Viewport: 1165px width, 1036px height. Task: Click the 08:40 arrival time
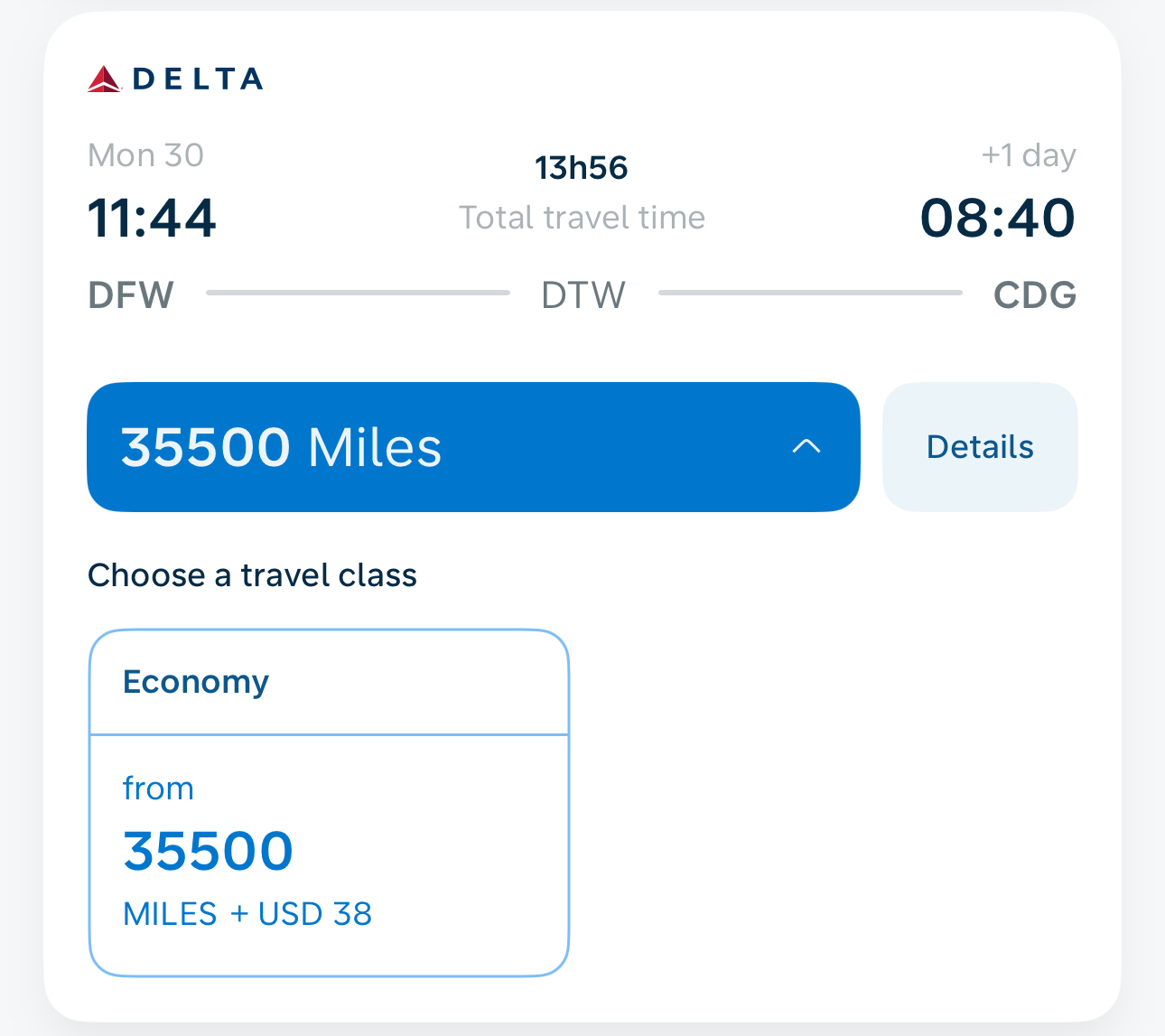coord(998,219)
